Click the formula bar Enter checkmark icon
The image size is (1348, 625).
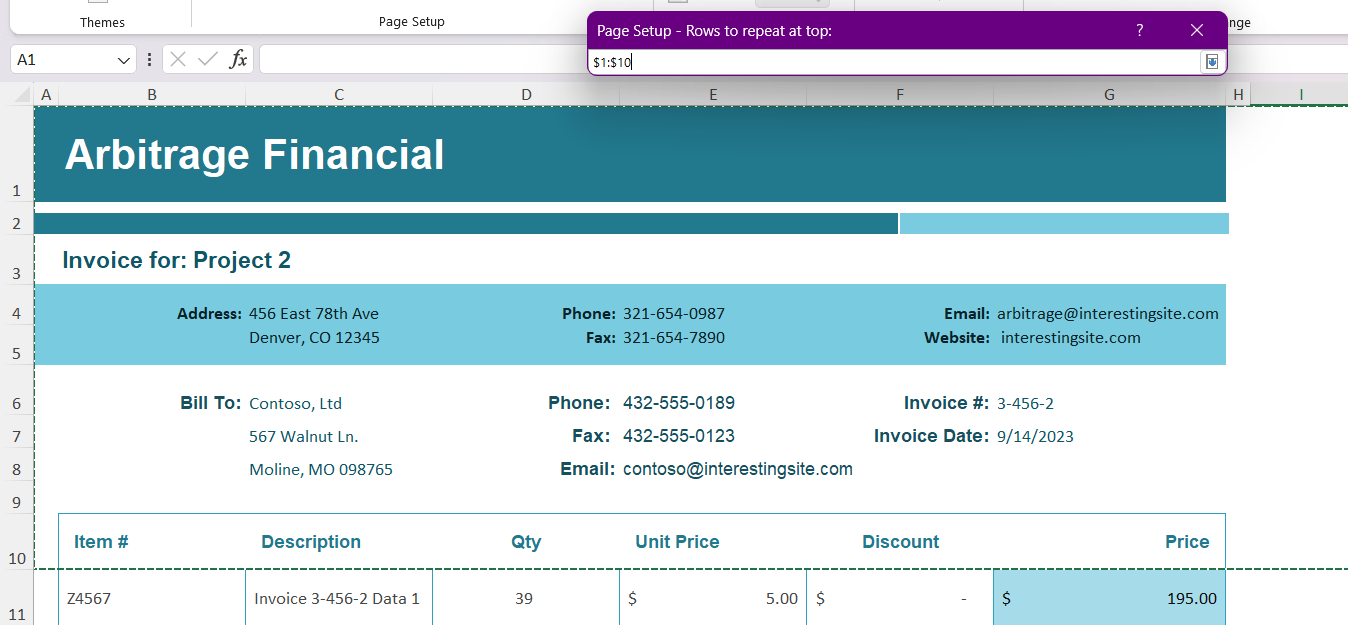click(208, 59)
